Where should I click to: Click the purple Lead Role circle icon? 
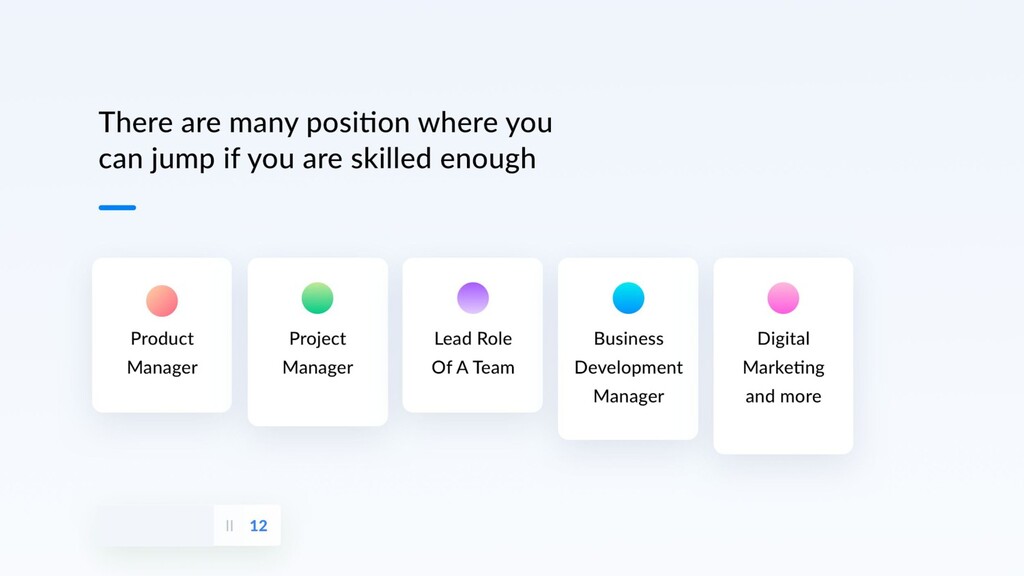pyautogui.click(x=473, y=298)
